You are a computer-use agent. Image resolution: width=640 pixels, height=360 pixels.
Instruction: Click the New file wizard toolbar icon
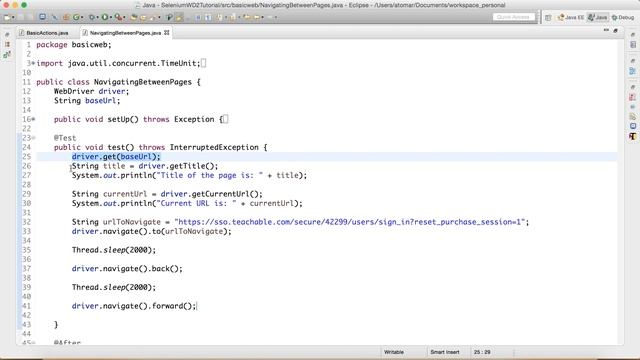tap(7, 17)
